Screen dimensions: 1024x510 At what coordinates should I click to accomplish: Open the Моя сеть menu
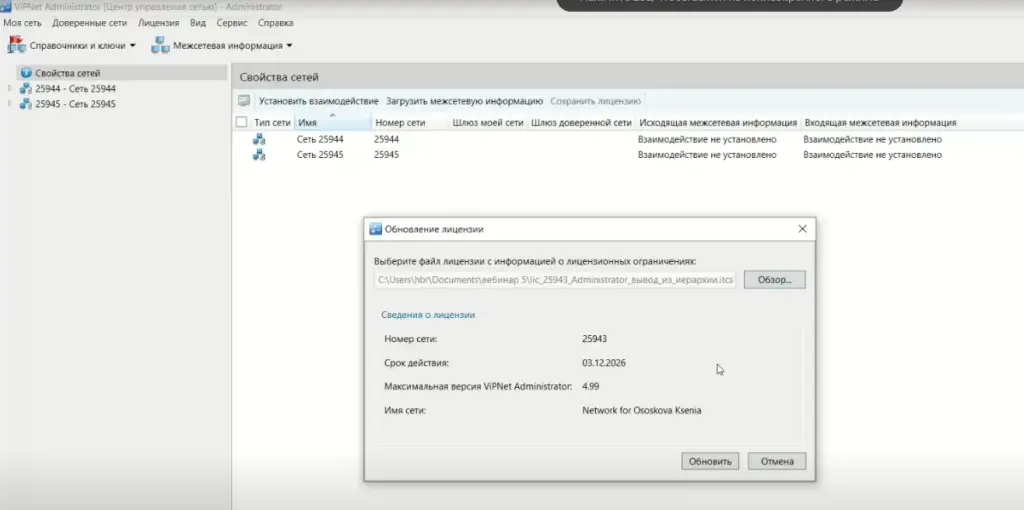coord(22,23)
